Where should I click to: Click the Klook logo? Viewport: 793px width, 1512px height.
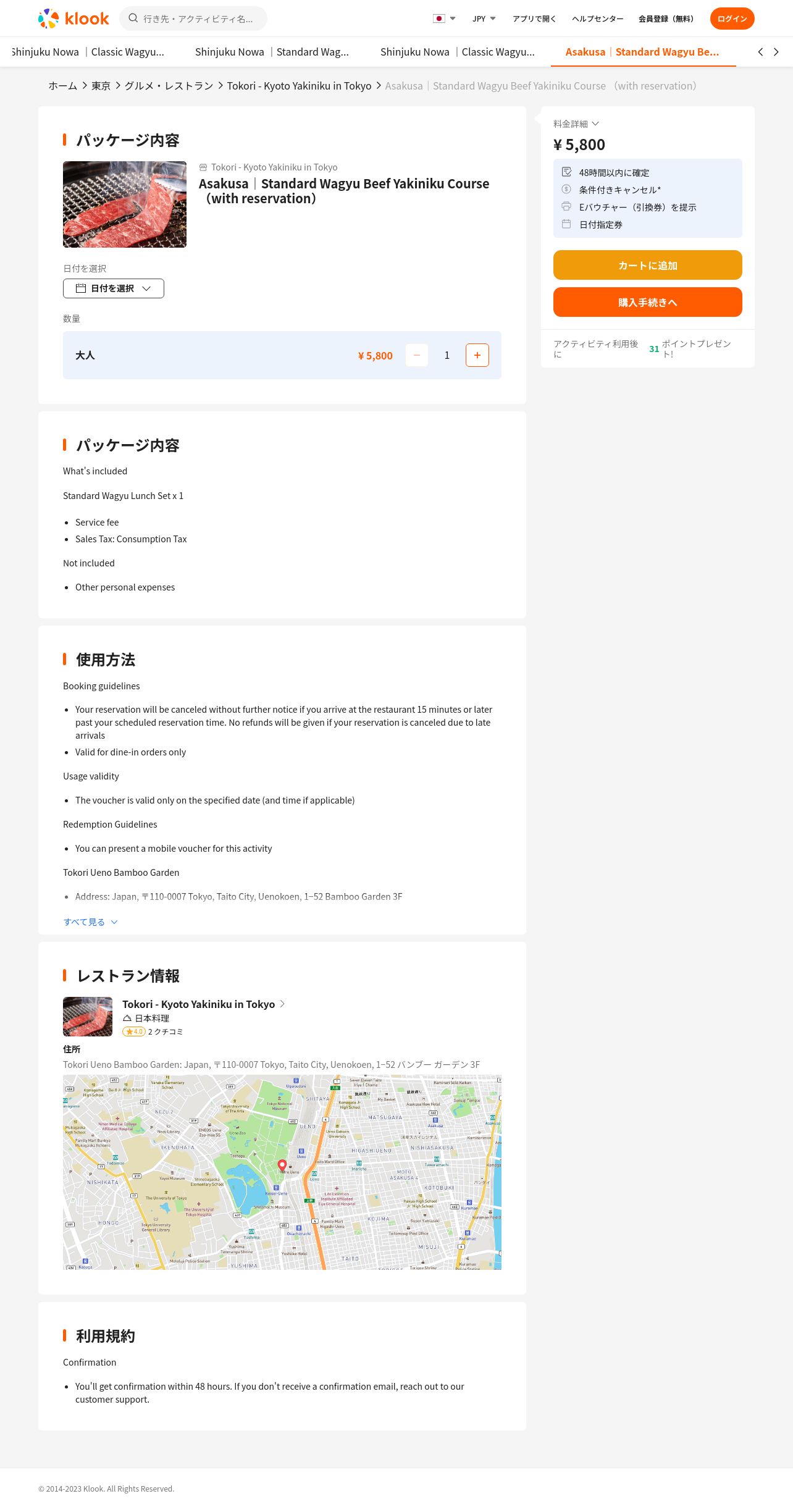point(73,19)
